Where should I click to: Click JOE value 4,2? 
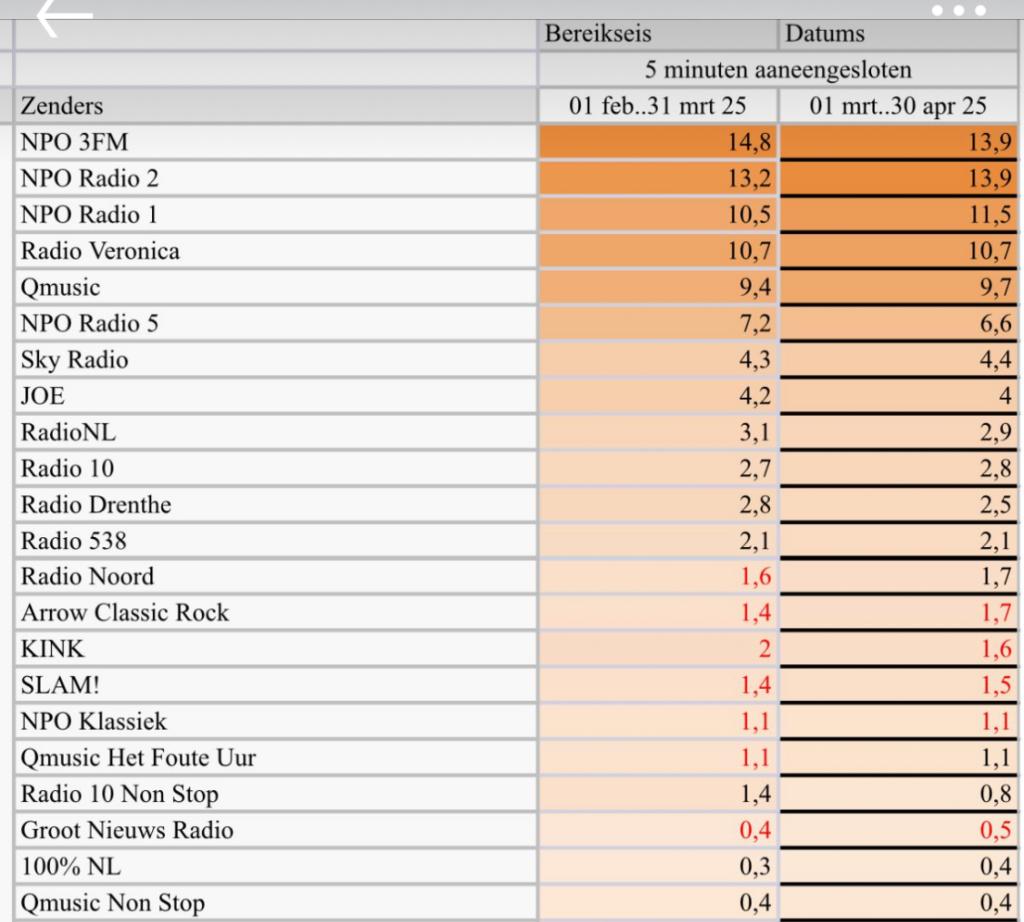[x=658, y=396]
